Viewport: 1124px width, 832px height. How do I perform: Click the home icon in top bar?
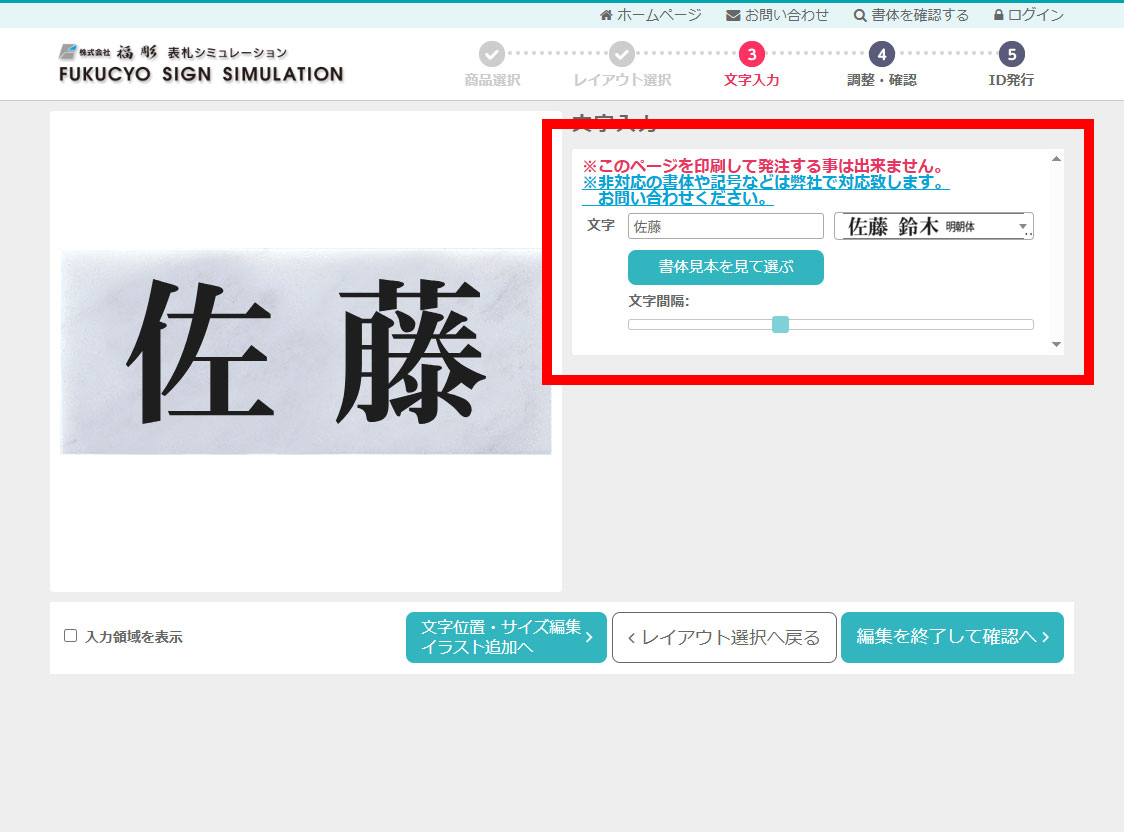606,15
